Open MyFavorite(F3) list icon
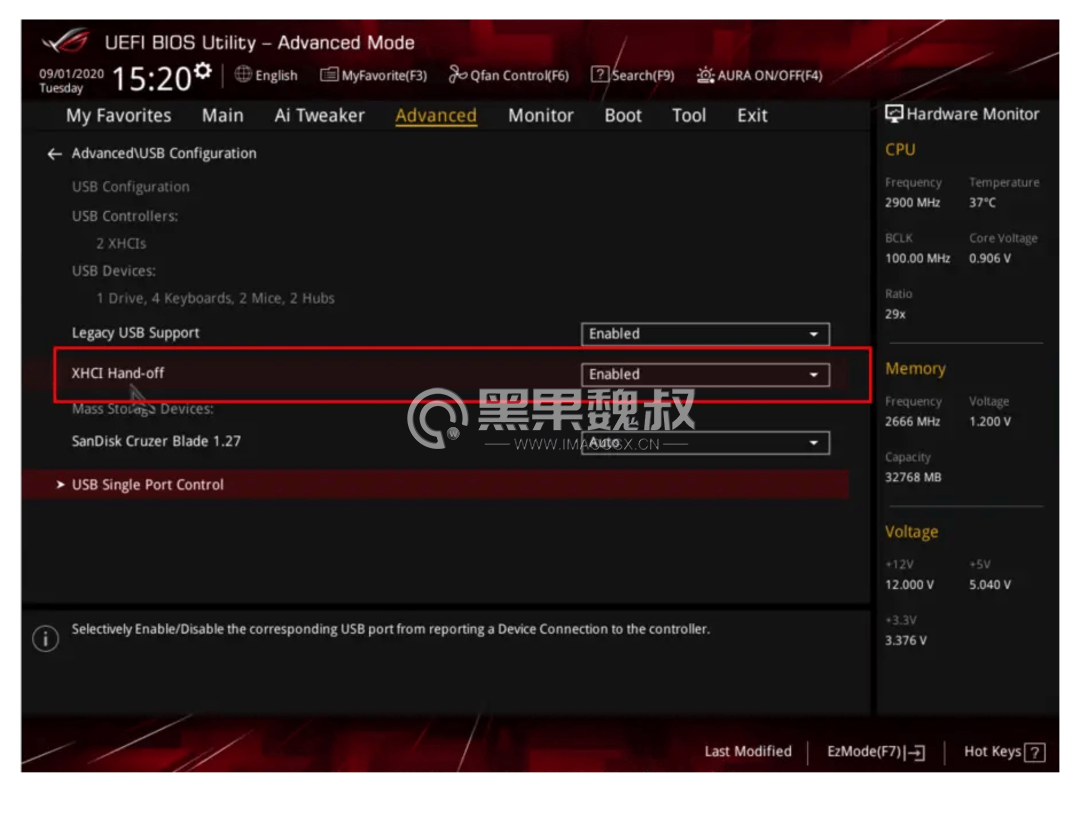1080x817 pixels. click(x=329, y=74)
